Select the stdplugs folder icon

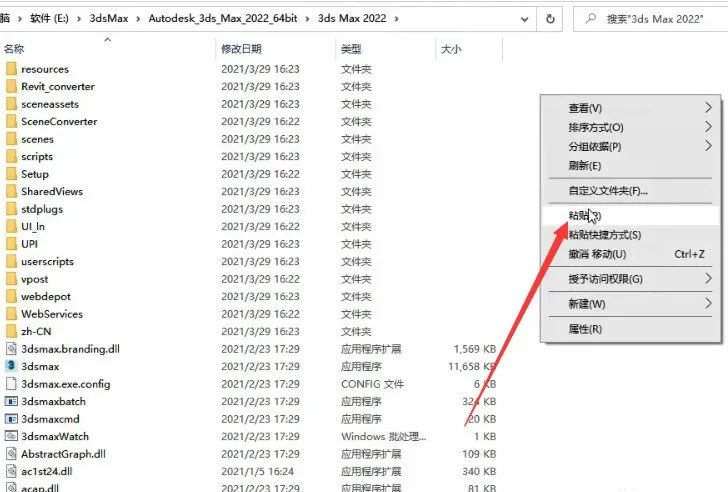11,209
